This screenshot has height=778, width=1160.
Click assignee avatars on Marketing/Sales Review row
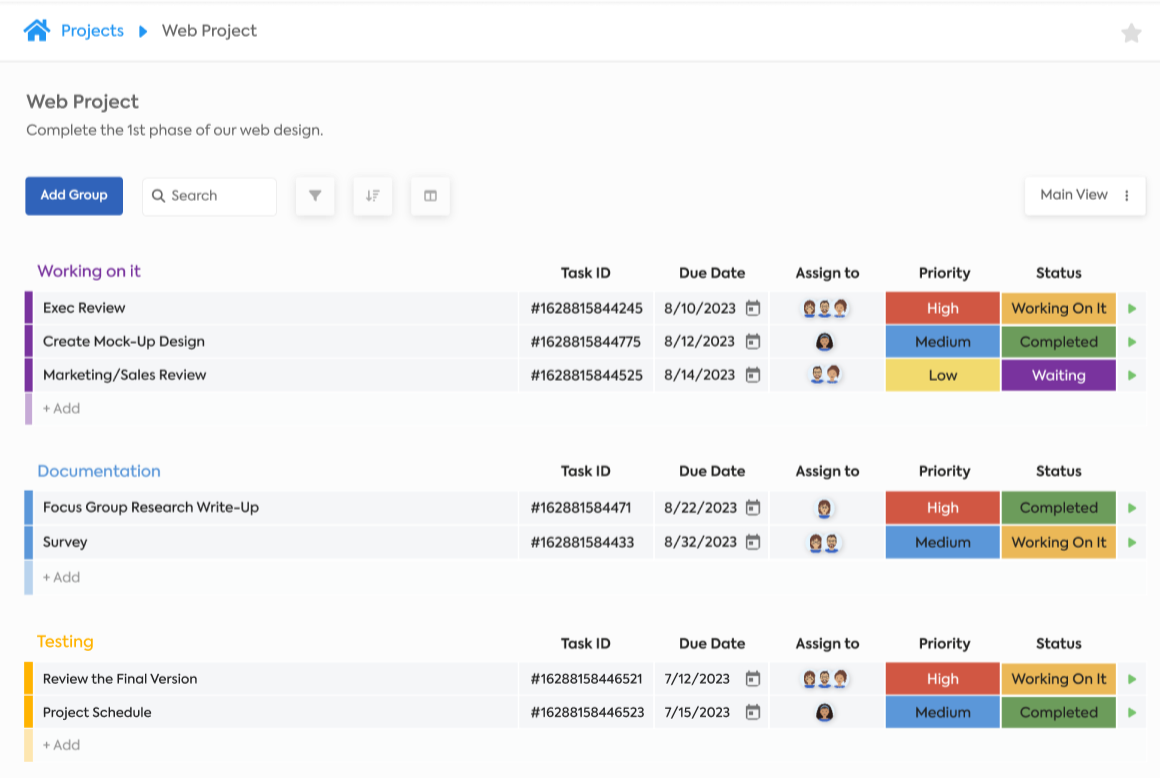tap(825, 375)
